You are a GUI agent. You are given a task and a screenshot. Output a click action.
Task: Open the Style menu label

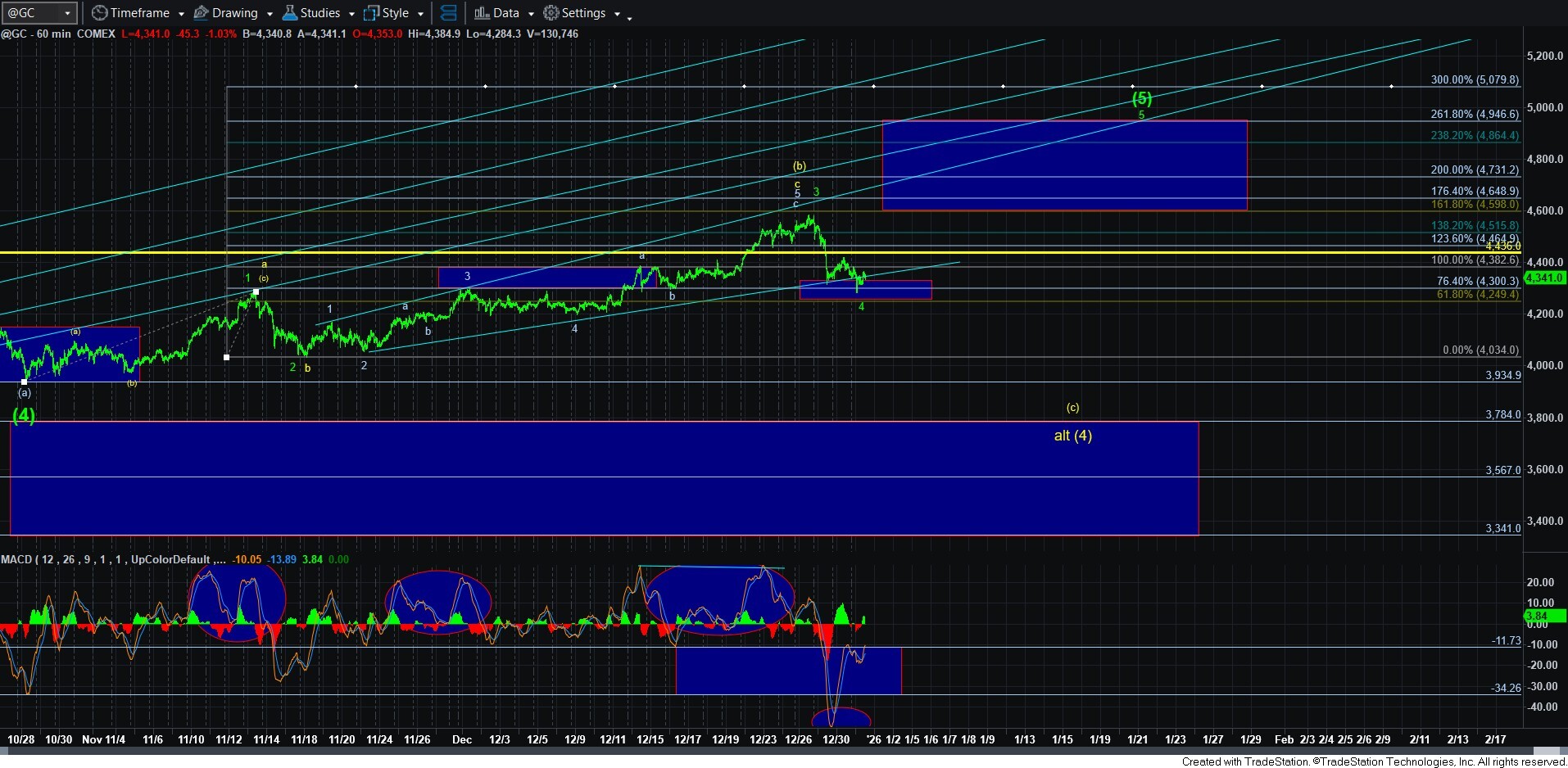396,13
